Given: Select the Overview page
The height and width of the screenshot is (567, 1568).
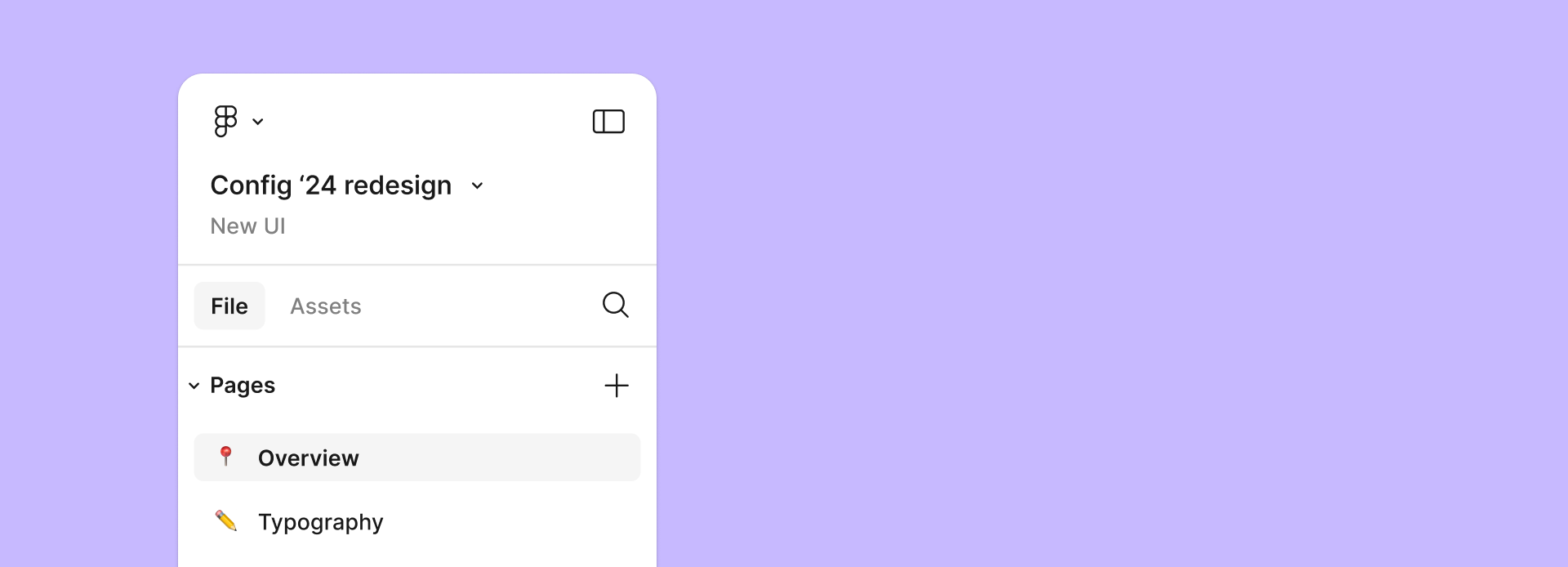Looking at the screenshot, I should 417,458.
